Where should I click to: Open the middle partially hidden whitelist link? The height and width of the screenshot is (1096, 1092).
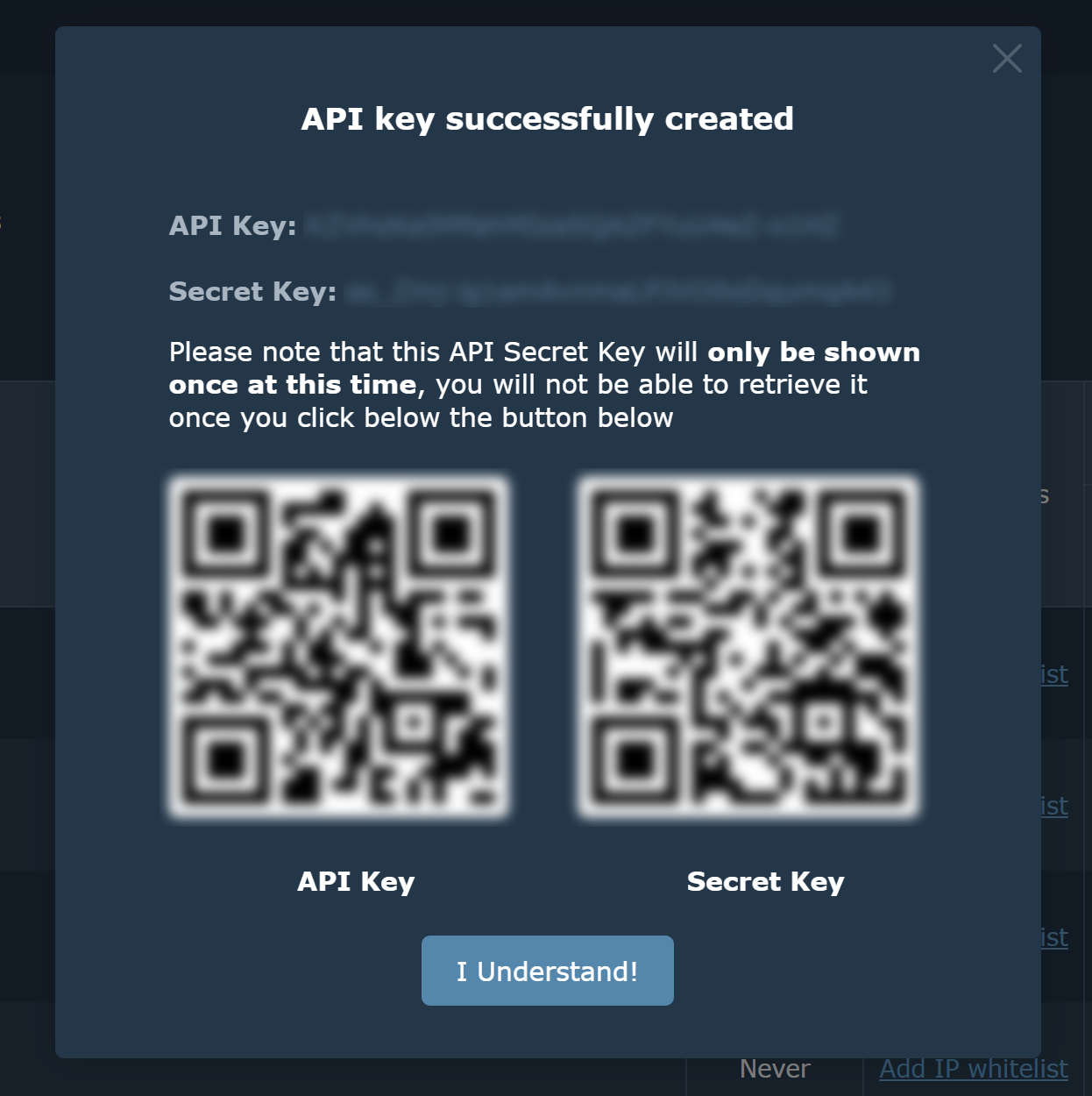pyautogui.click(x=1054, y=806)
